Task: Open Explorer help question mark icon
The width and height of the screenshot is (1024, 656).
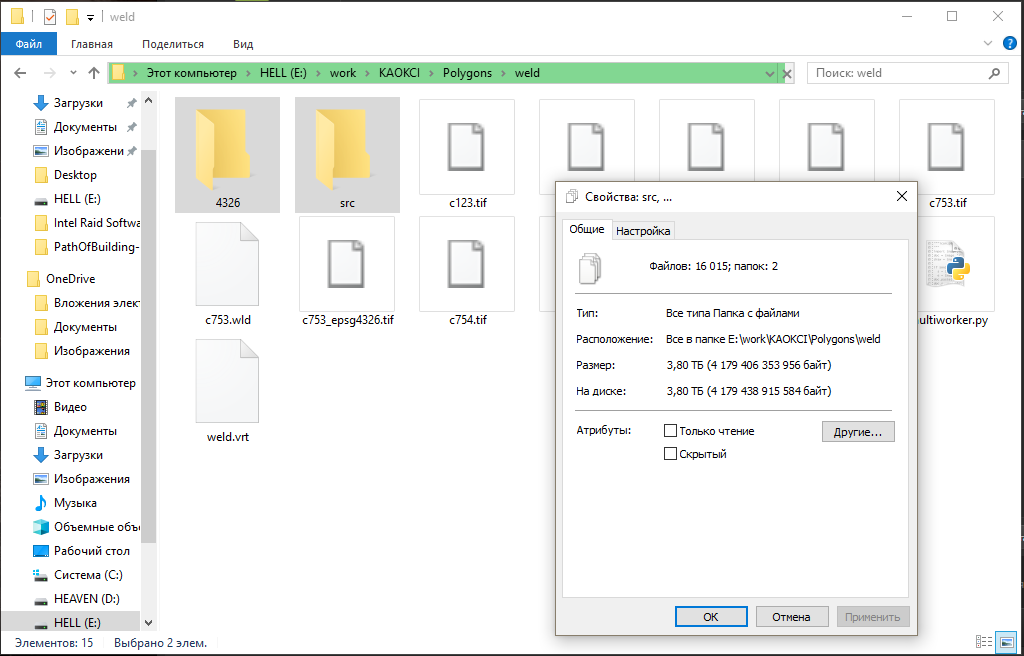Action: 1009,44
